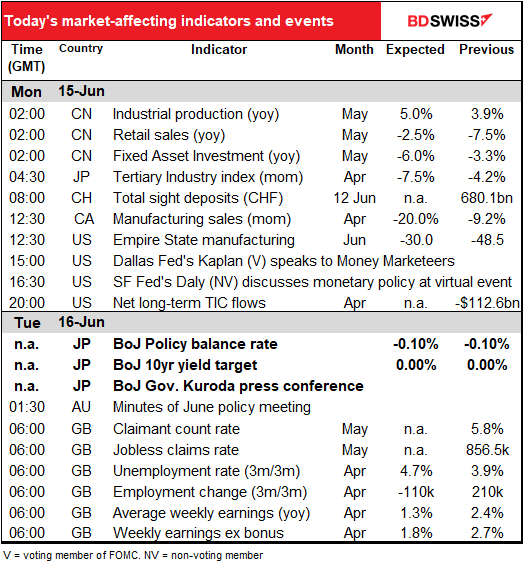Select Minutes of June policy meeting
523x563 pixels.
pyautogui.click(x=211, y=407)
